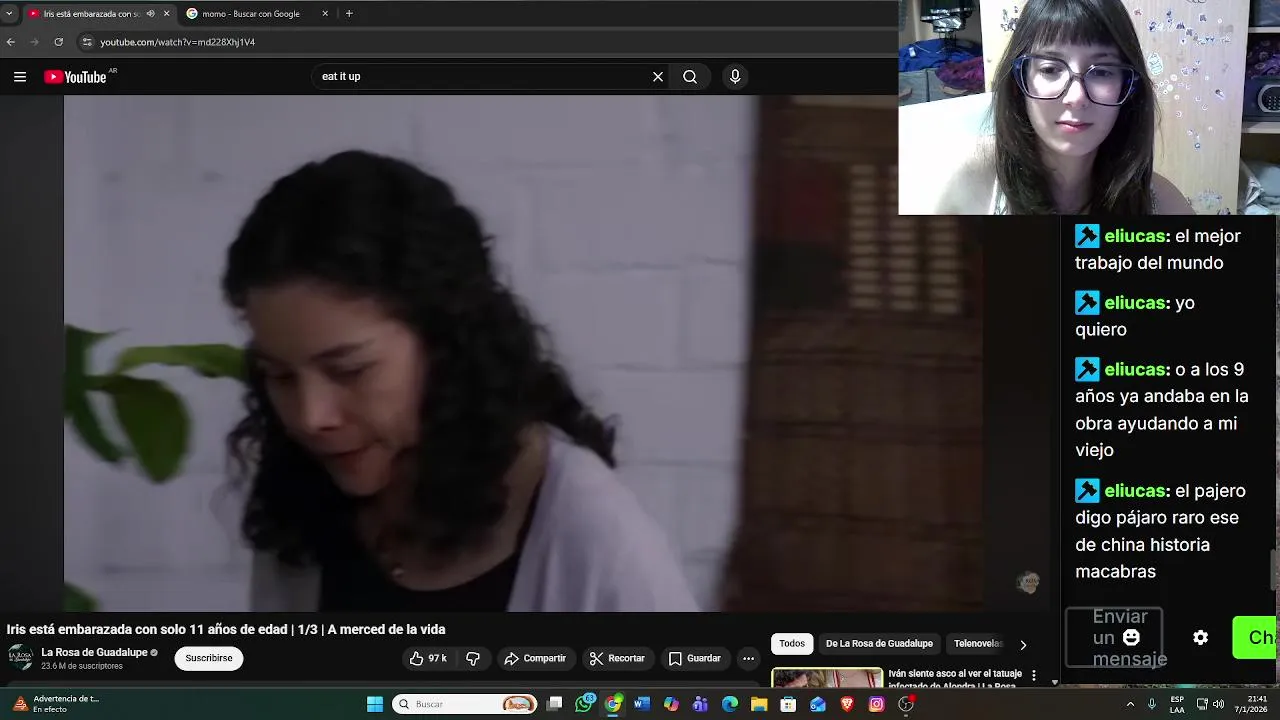Open Microsoft Word from taskbar
The width and height of the screenshot is (1280, 720).
point(642,704)
